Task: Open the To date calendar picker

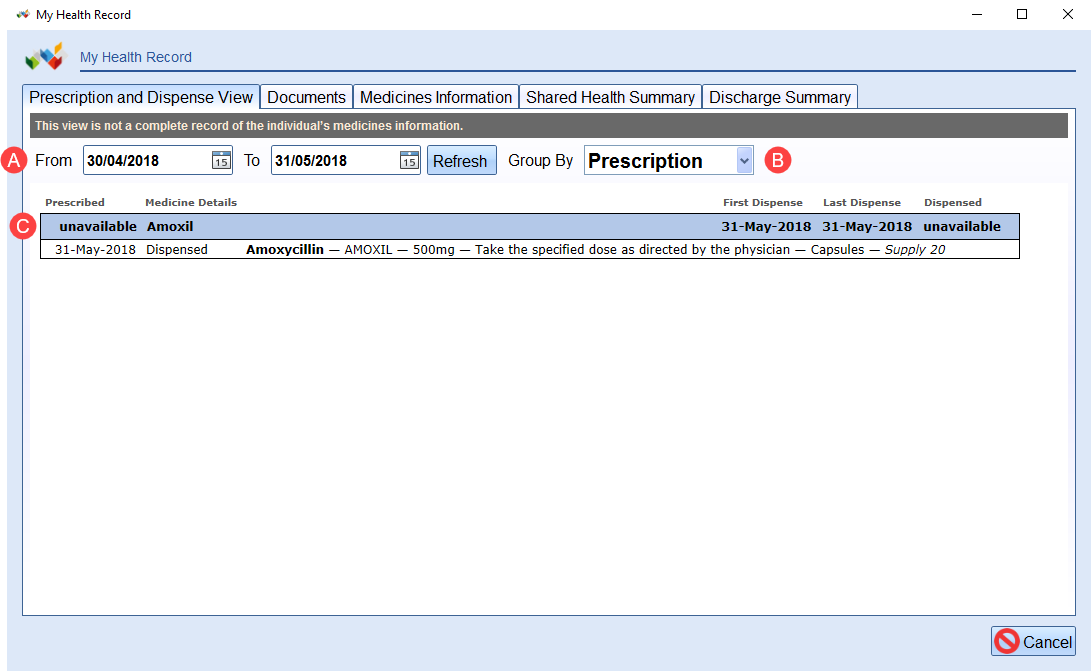Action: click(x=409, y=159)
